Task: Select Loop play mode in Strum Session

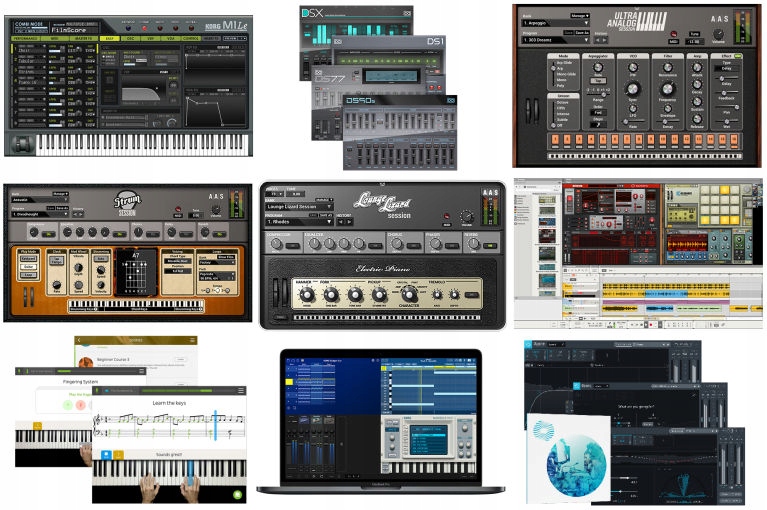Action: [x=28, y=275]
